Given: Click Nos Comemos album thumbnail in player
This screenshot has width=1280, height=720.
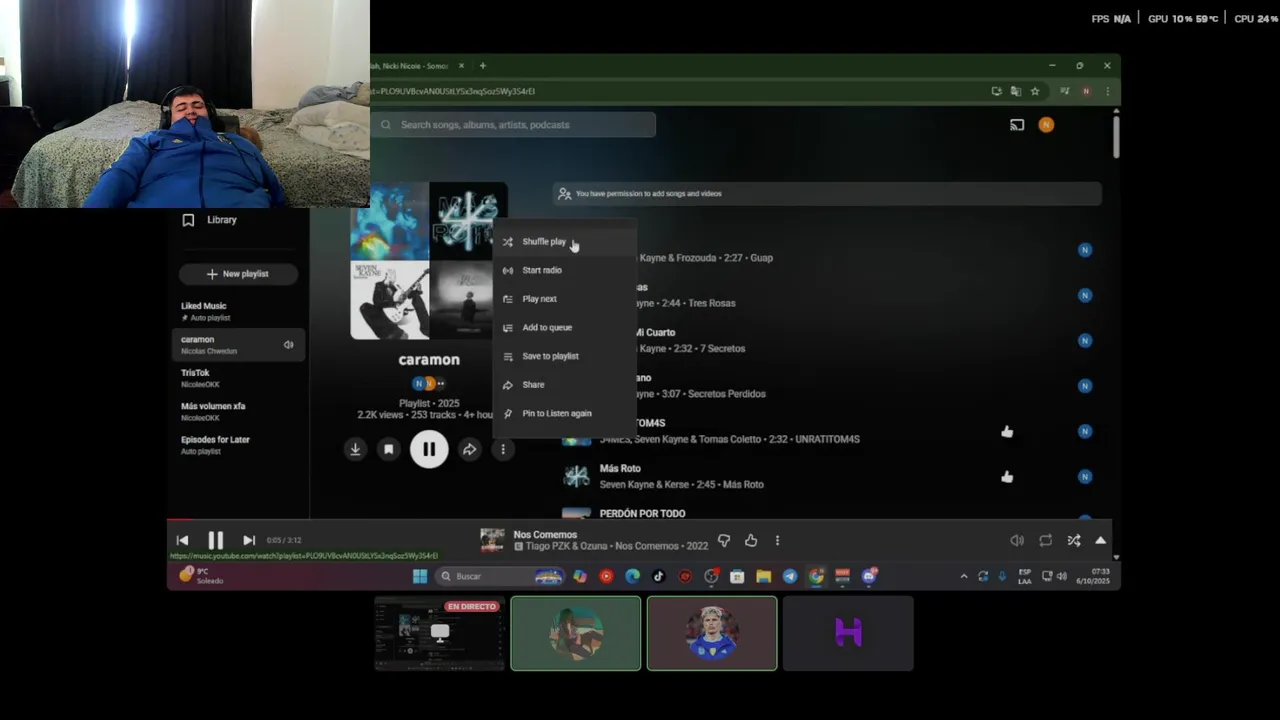Looking at the screenshot, I should tap(492, 540).
